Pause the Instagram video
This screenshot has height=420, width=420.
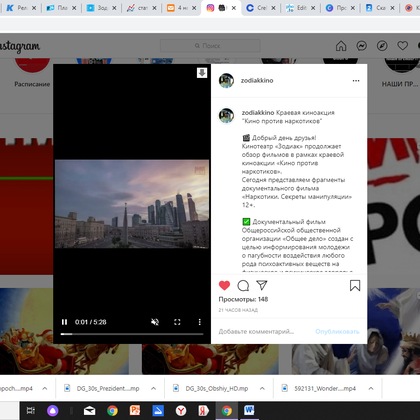click(x=64, y=322)
